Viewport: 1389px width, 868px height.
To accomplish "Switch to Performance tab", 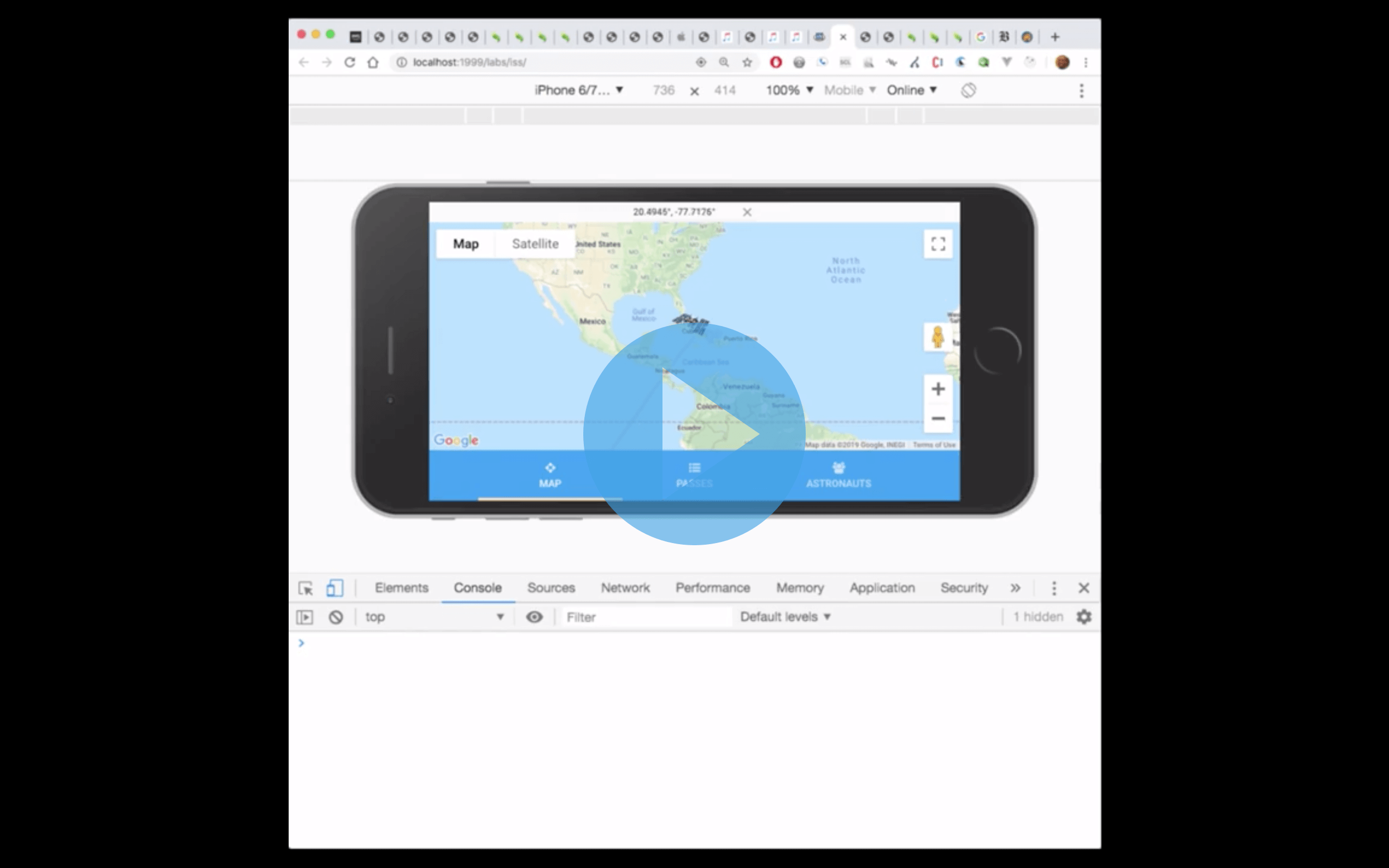I will click(712, 588).
